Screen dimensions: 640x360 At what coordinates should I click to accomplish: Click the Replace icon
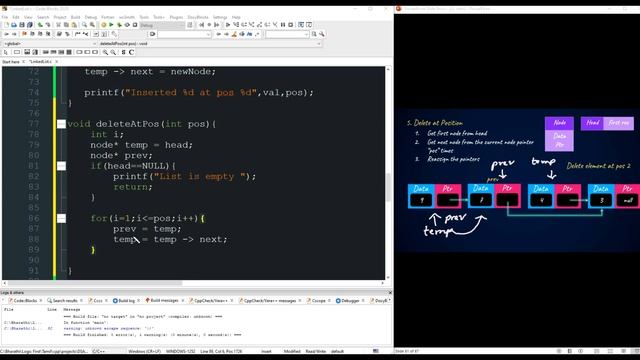click(x=92, y=25)
